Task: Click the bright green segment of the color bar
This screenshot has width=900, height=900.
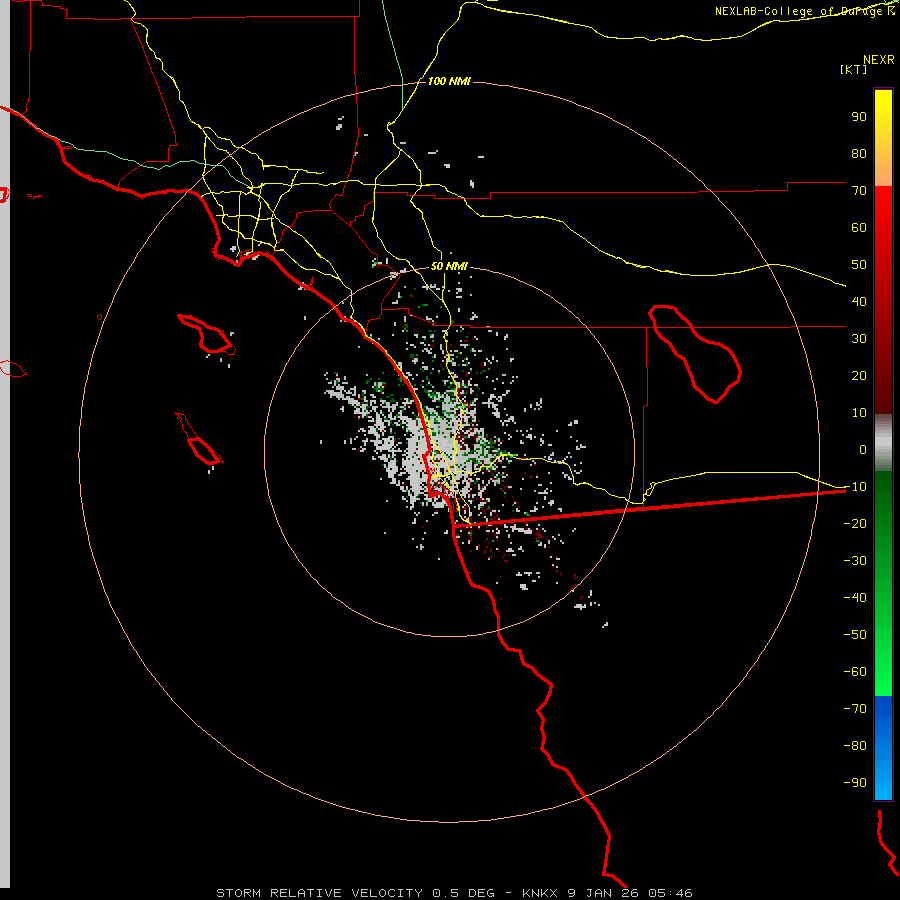Action: pyautogui.click(x=883, y=583)
